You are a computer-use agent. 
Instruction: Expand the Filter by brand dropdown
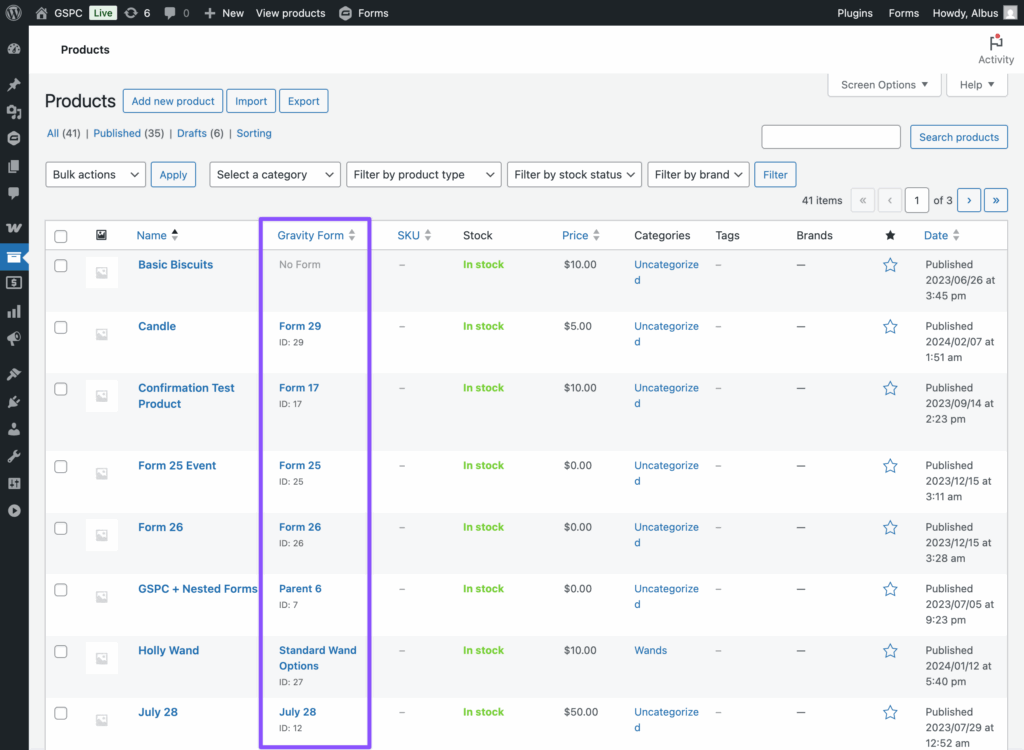pos(698,174)
